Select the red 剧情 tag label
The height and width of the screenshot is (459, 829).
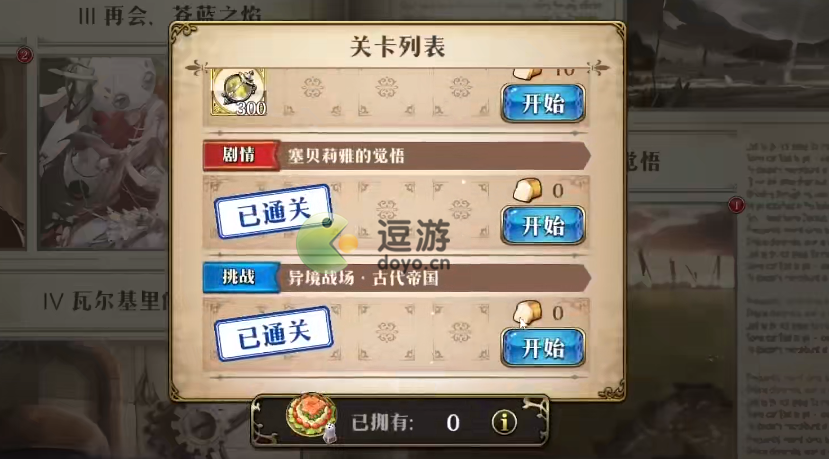coord(241,155)
